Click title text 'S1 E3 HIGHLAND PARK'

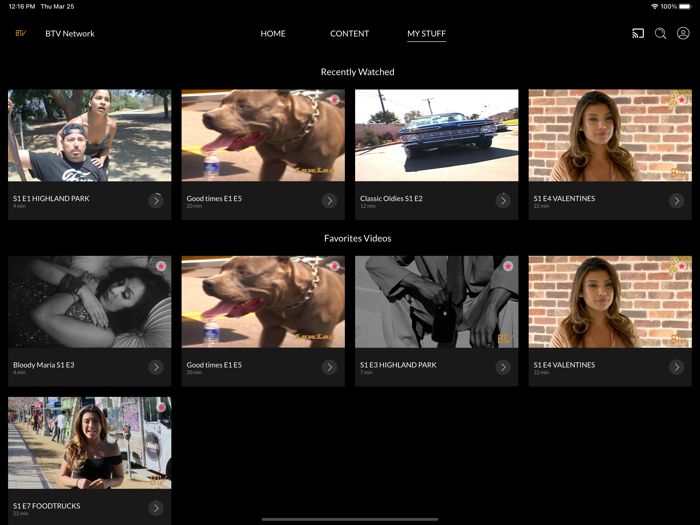tap(398, 365)
